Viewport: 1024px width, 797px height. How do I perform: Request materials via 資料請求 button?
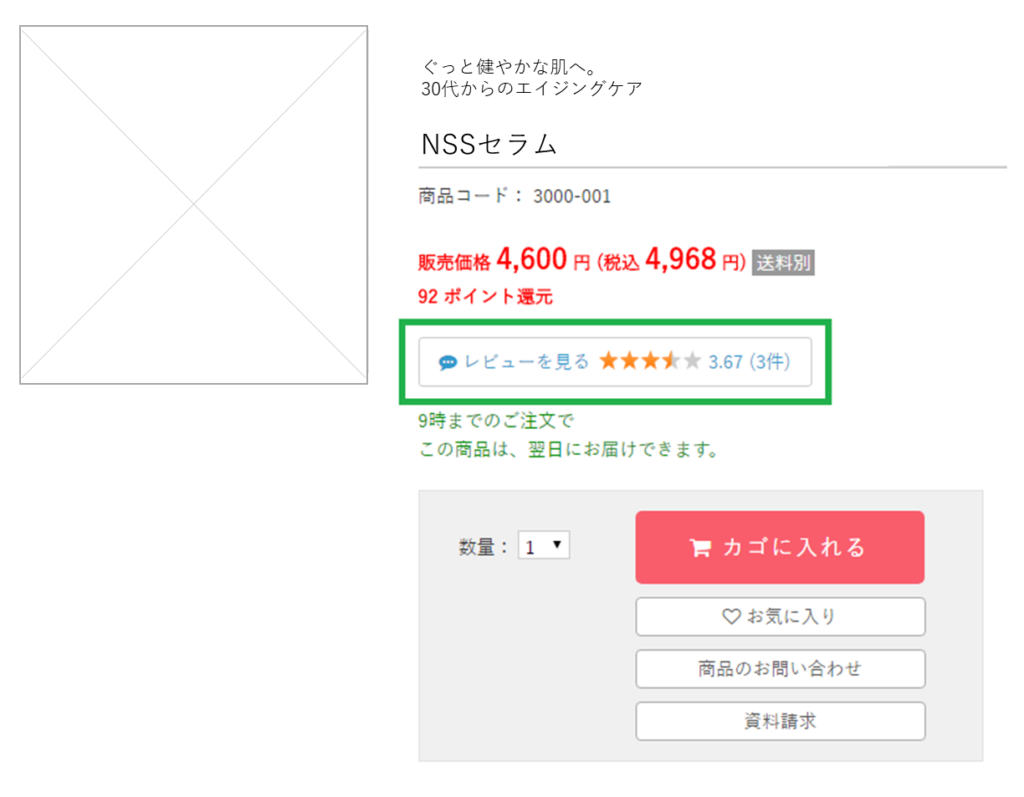(780, 721)
